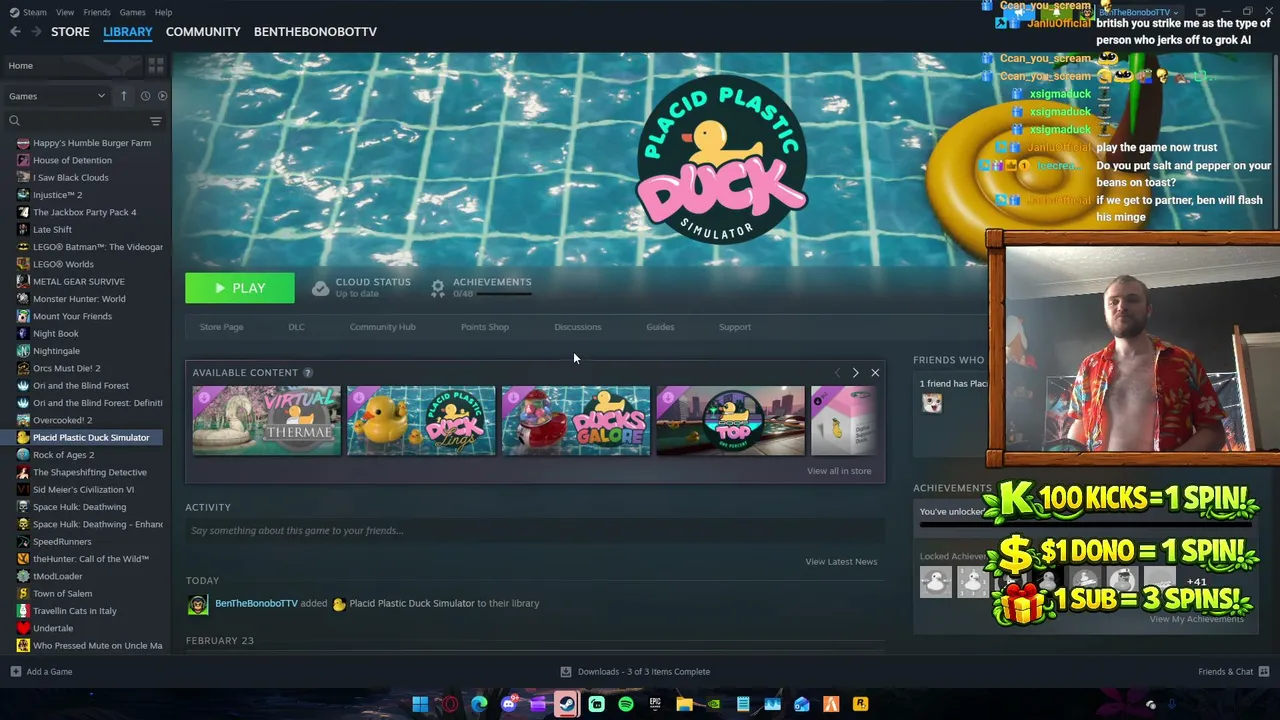Viewport: 1280px width, 720px height.
Task: Open the library advanced filter options icon
Action: (155, 121)
